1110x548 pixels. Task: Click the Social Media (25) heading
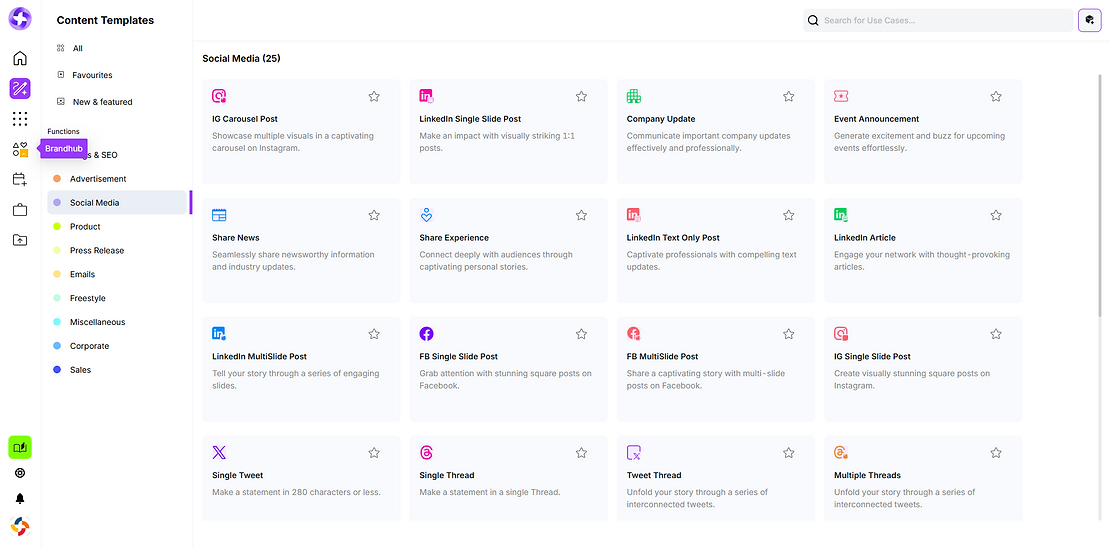tap(241, 59)
